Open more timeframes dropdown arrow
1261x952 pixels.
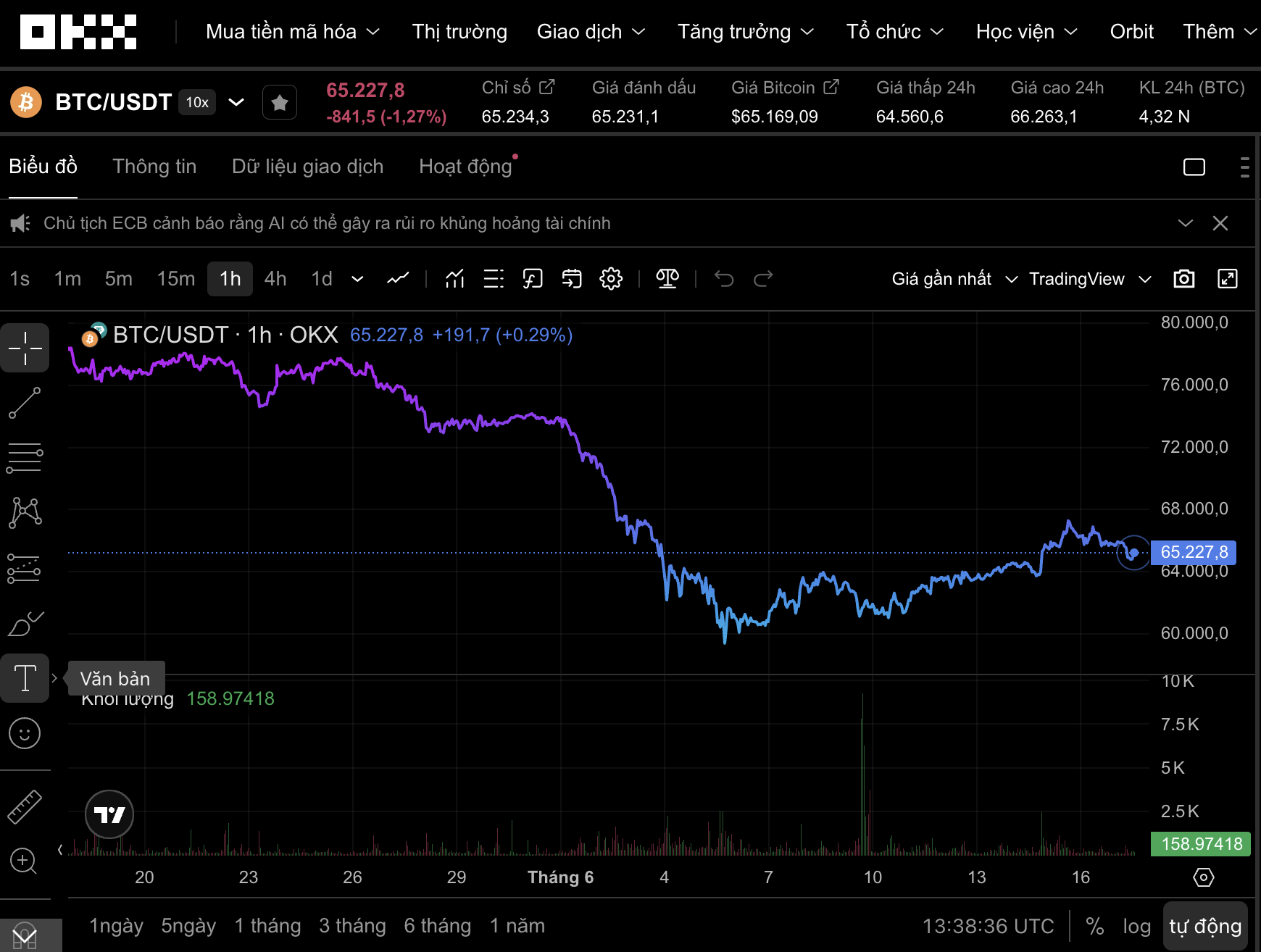pos(357,279)
